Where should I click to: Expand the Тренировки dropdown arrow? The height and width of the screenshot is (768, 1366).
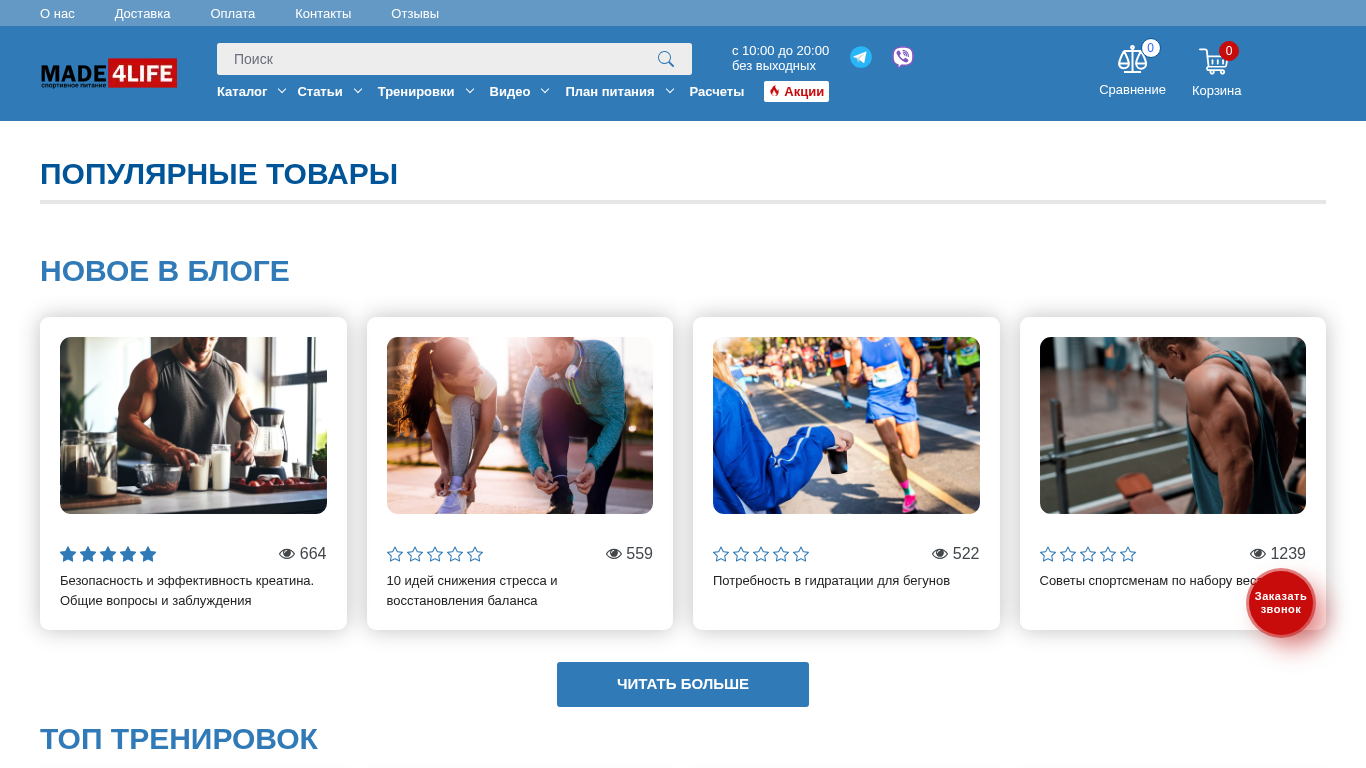coord(470,91)
